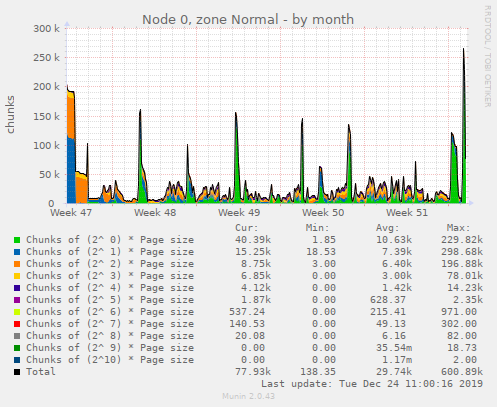The height and width of the screenshot is (407, 497).
Task: Click the max value '14.23k'
Action: point(465,288)
